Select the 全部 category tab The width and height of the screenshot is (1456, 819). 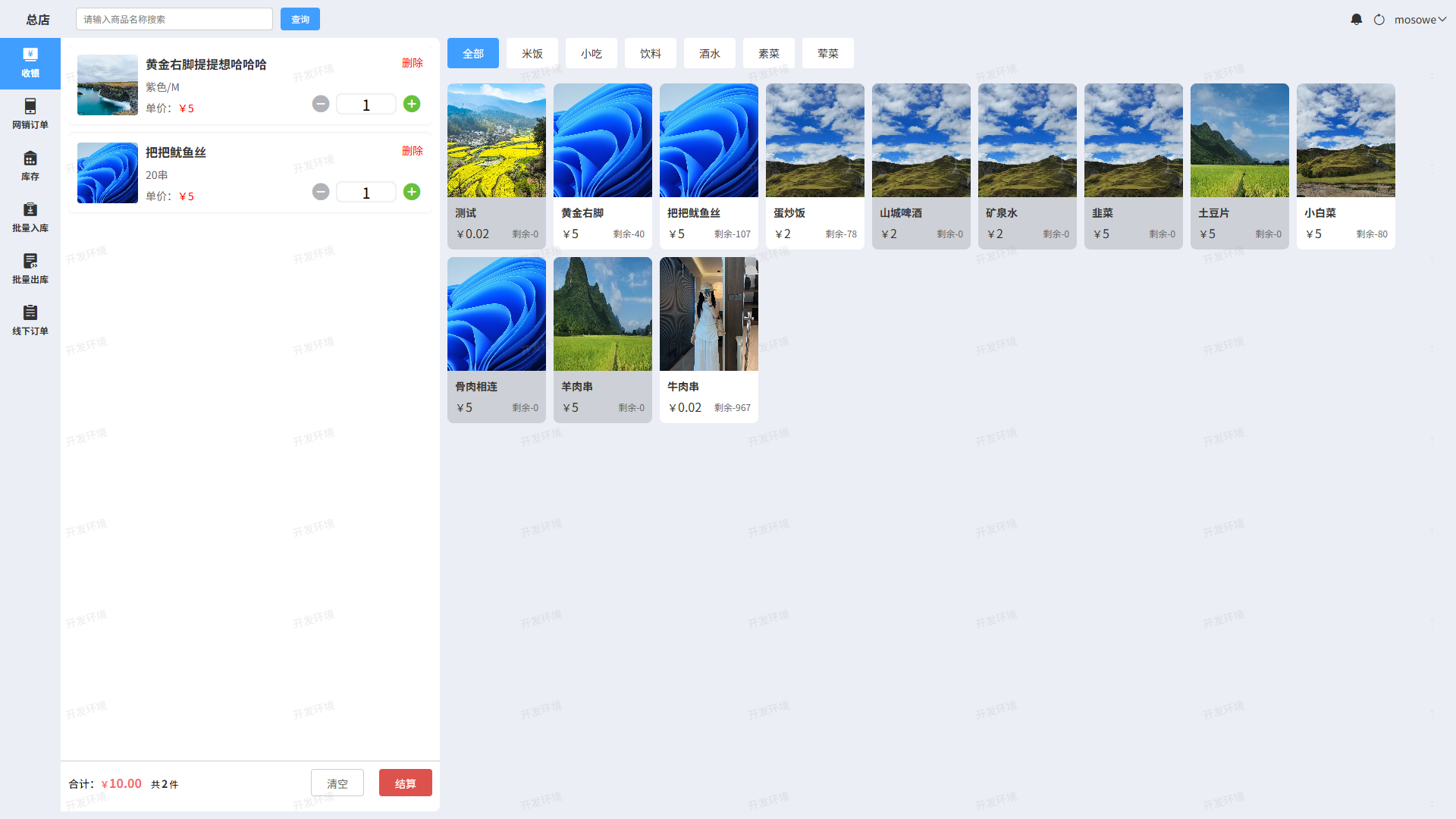pyautogui.click(x=473, y=53)
